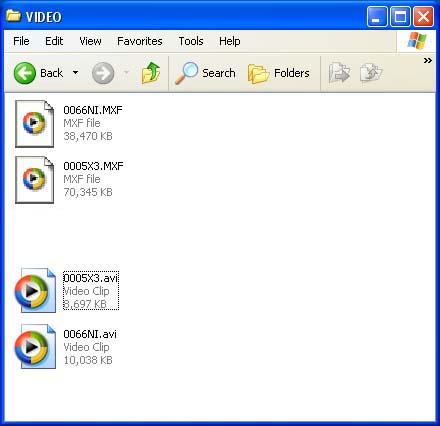This screenshot has height=426, width=440.
Task: Select the 0005X3.avi video clip
Action: (91, 291)
